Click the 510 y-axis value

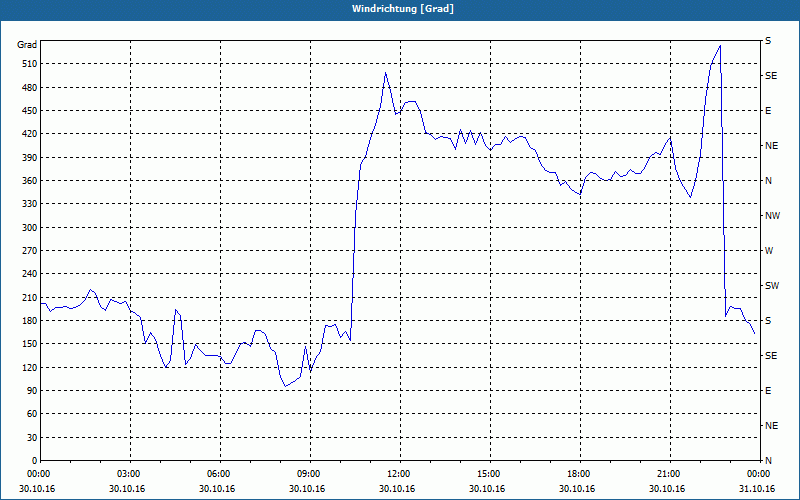[30, 64]
